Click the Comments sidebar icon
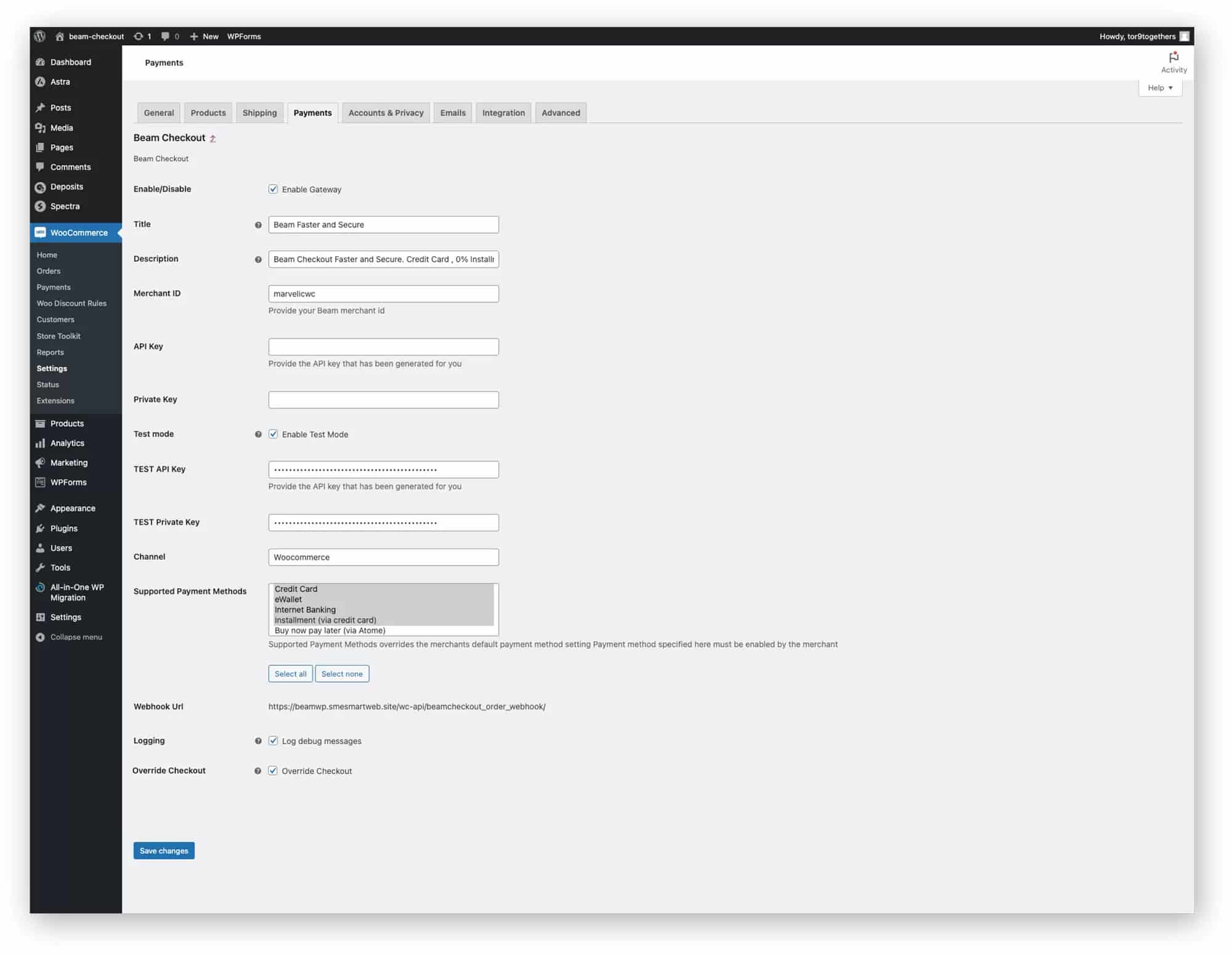This screenshot has width=1232, height=954. pyautogui.click(x=41, y=167)
